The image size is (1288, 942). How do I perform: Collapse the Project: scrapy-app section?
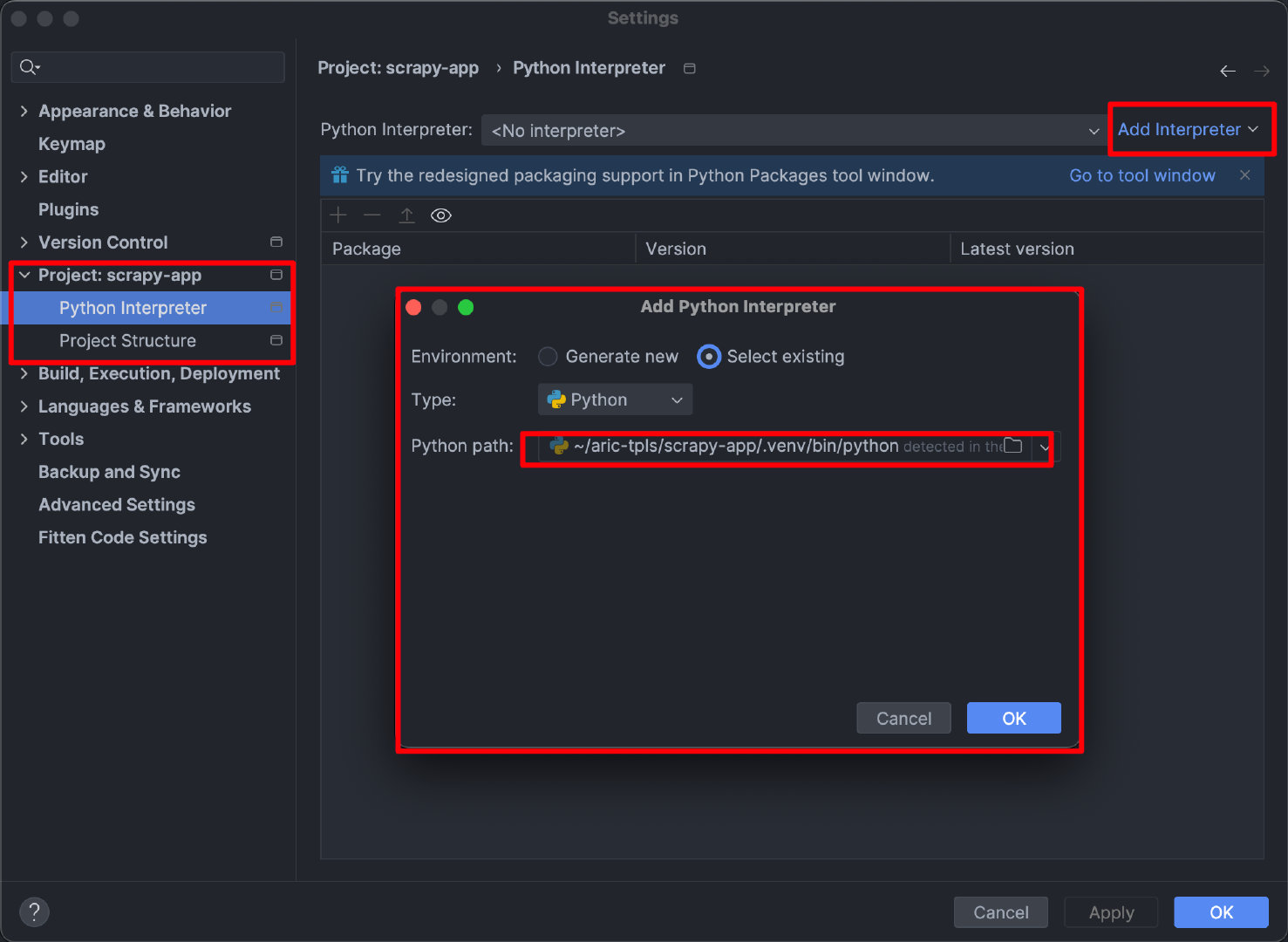24,275
